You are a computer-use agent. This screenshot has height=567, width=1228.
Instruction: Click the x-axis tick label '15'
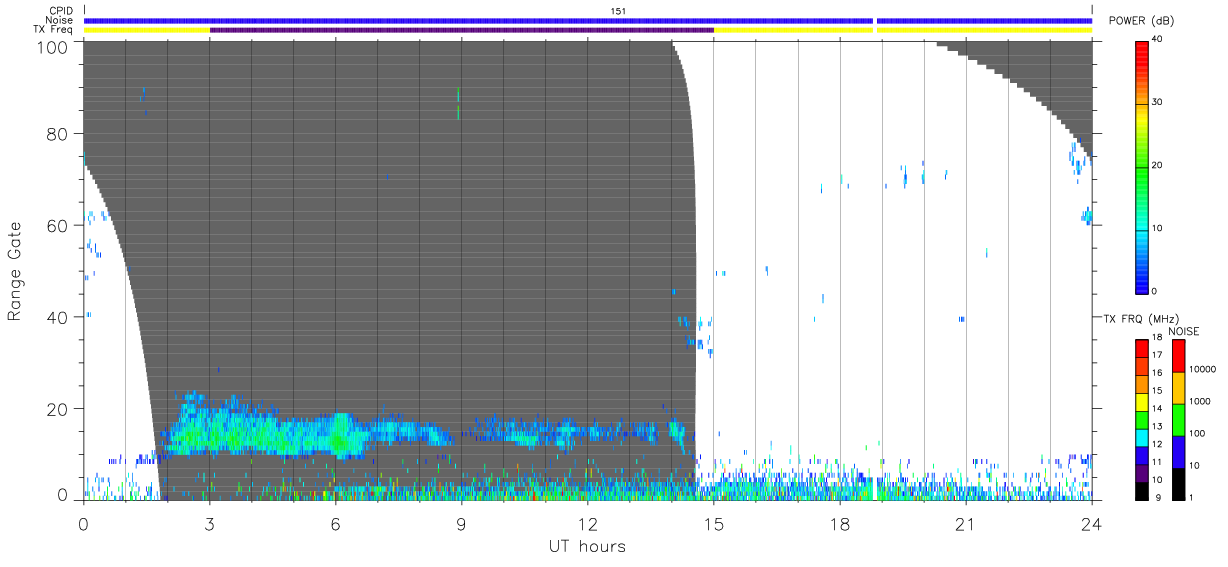point(713,524)
